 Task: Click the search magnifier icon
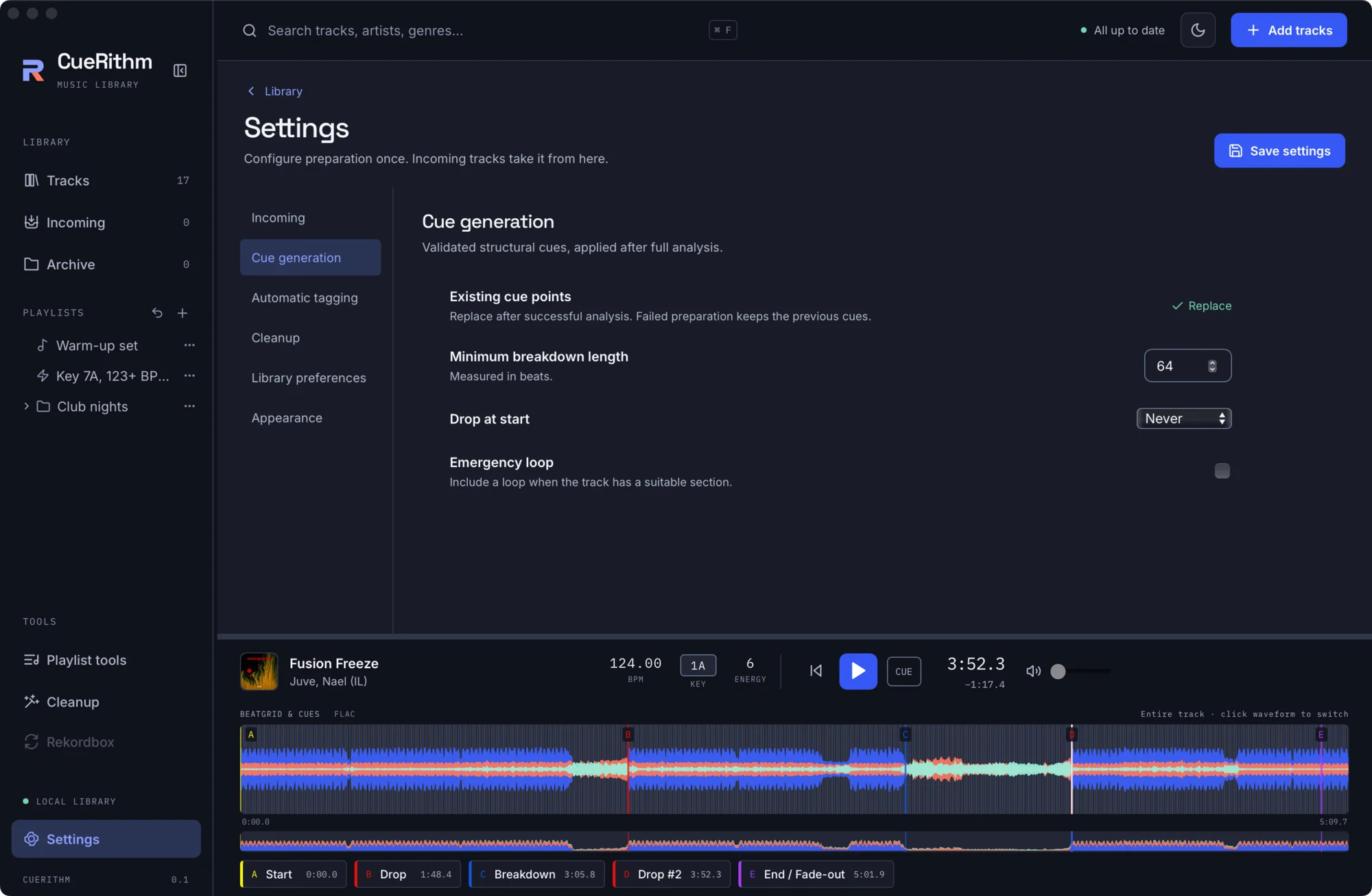pyautogui.click(x=250, y=30)
